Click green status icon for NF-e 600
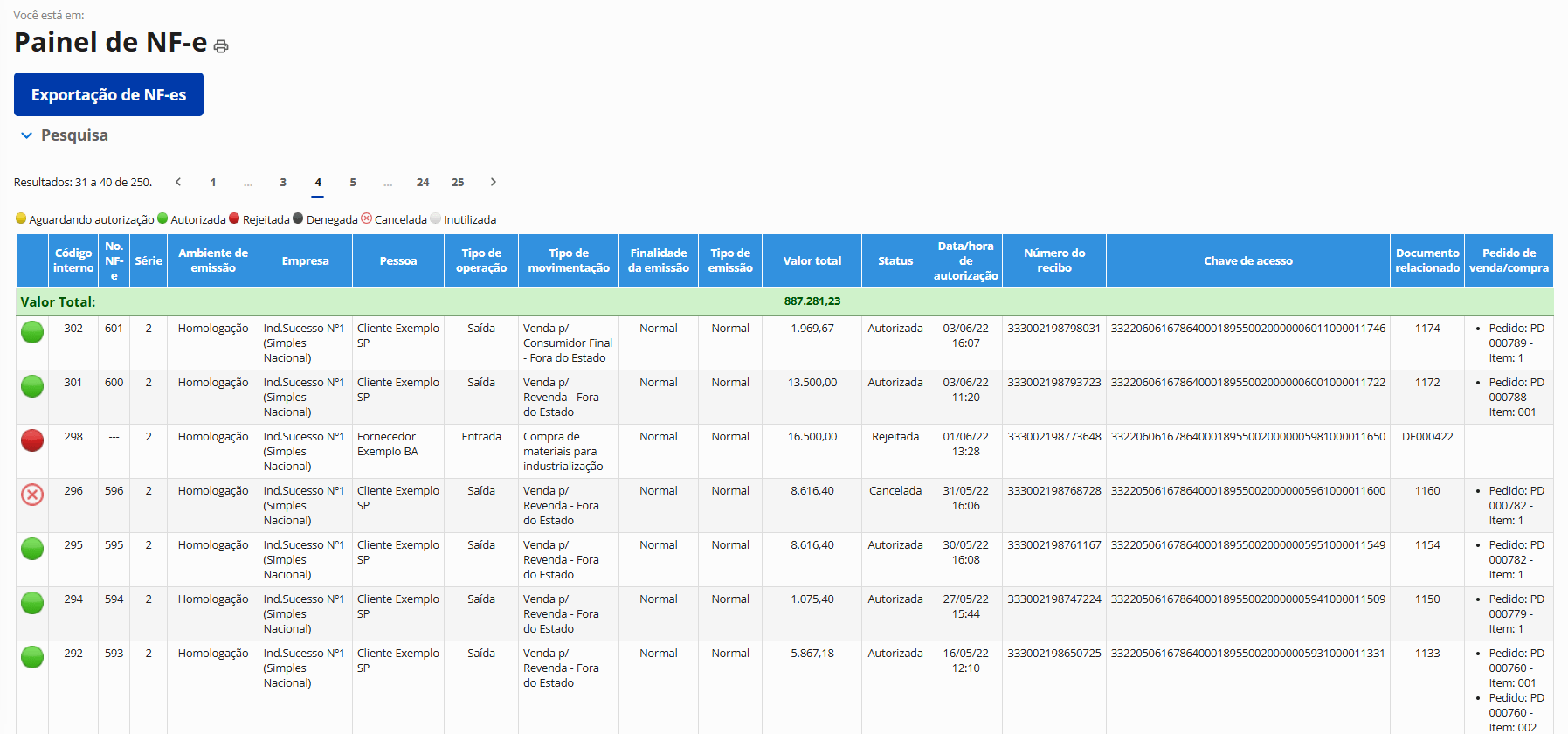Viewport: 1568px width, 734px height. (x=32, y=386)
